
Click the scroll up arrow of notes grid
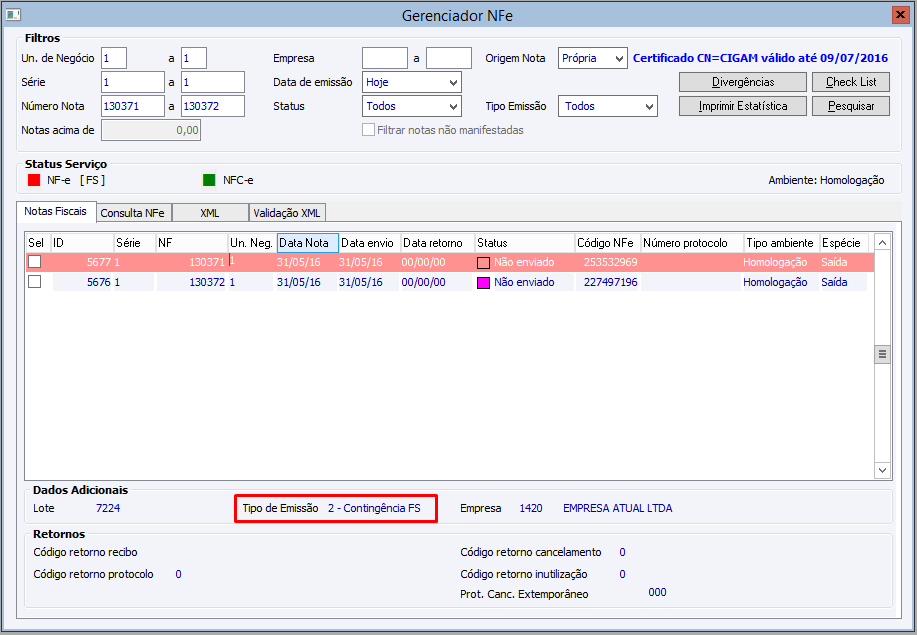(882, 242)
